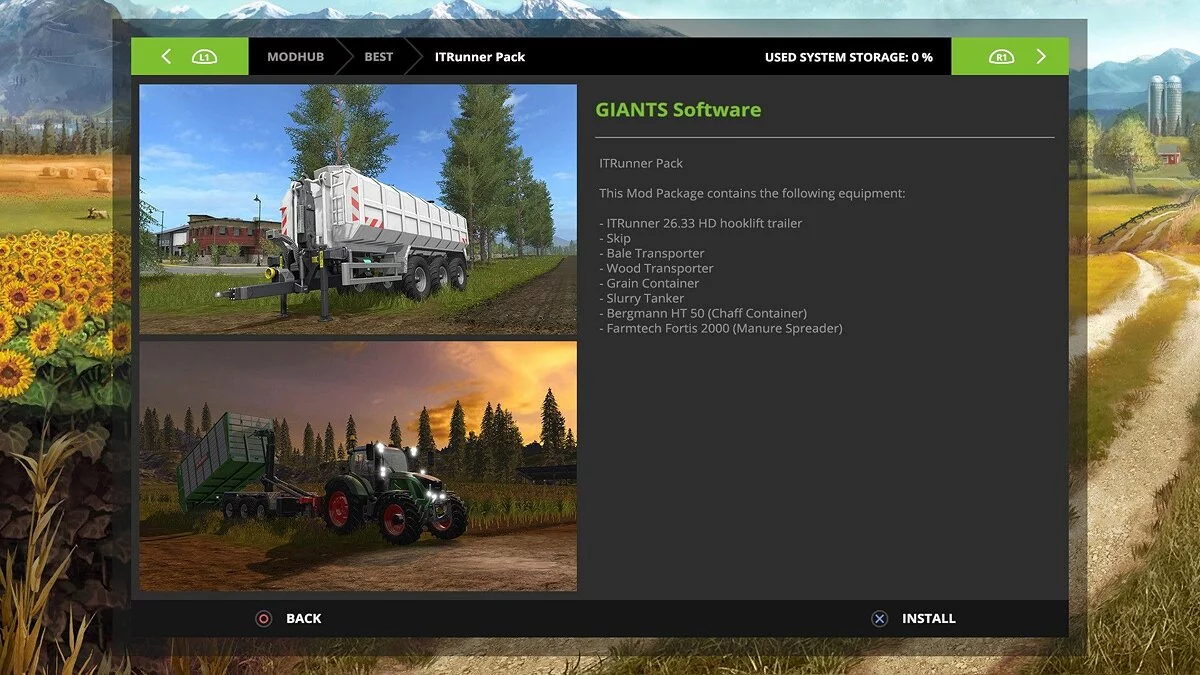Image resolution: width=1200 pixels, height=675 pixels.
Task: Open the trailer screenshot preview
Action: (359, 207)
